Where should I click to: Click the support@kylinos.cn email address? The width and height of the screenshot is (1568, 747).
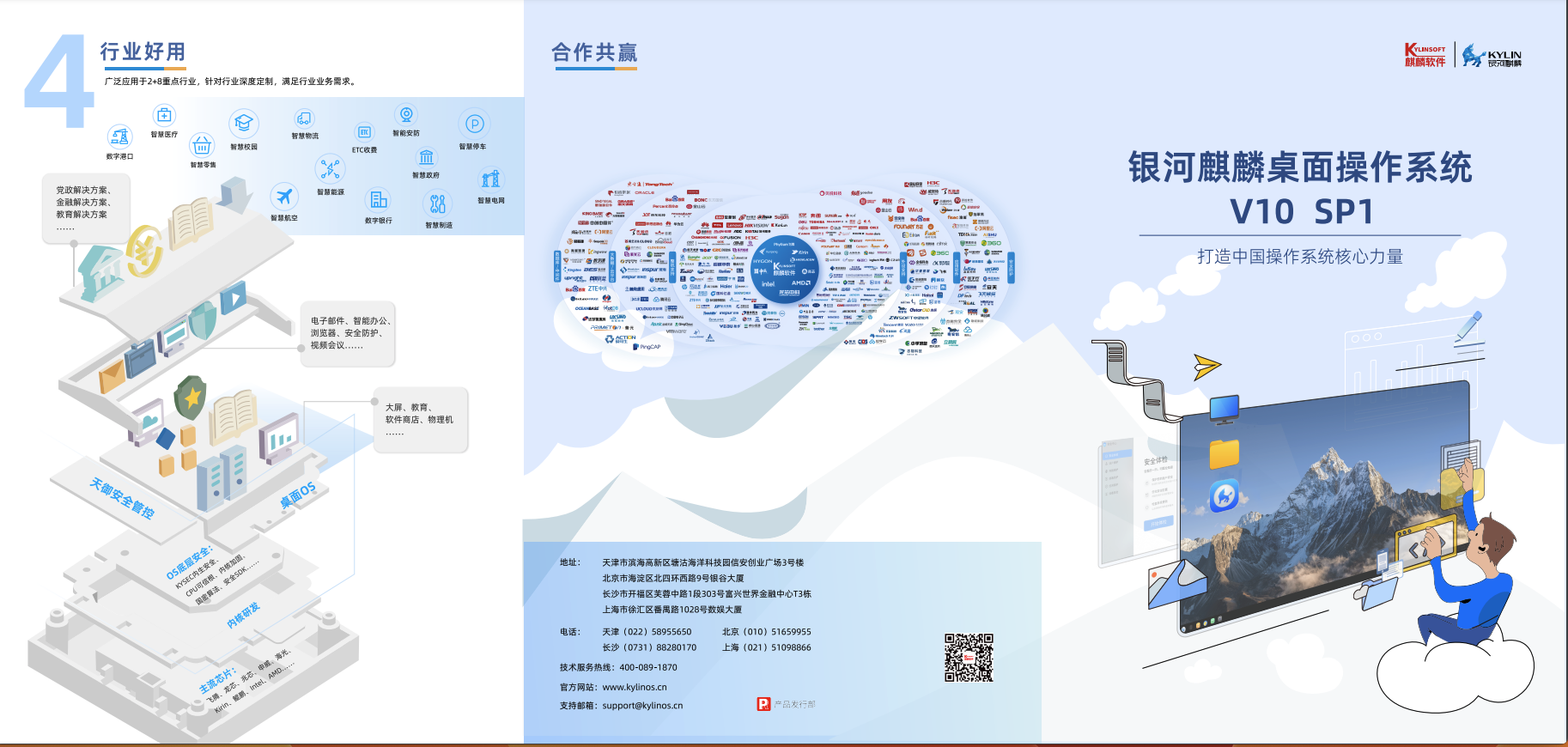pyautogui.click(x=642, y=706)
